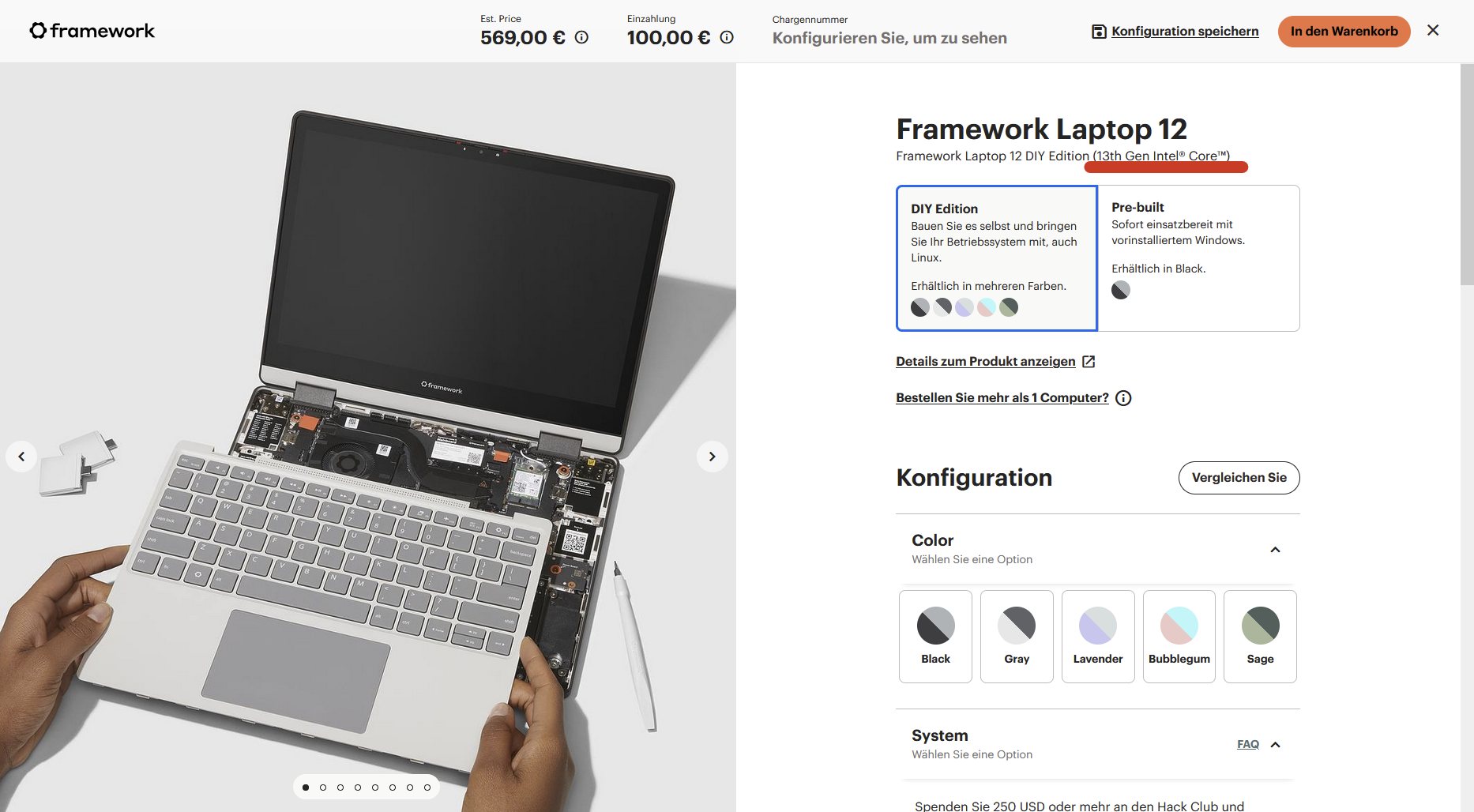
Task: Show the next product image arrow
Action: pyautogui.click(x=712, y=457)
